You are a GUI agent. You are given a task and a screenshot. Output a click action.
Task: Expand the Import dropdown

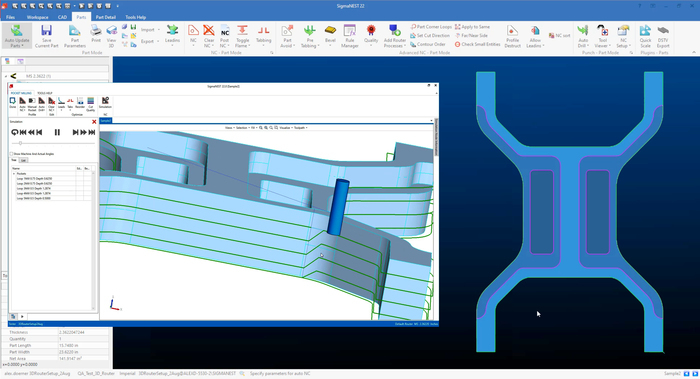(x=150, y=30)
